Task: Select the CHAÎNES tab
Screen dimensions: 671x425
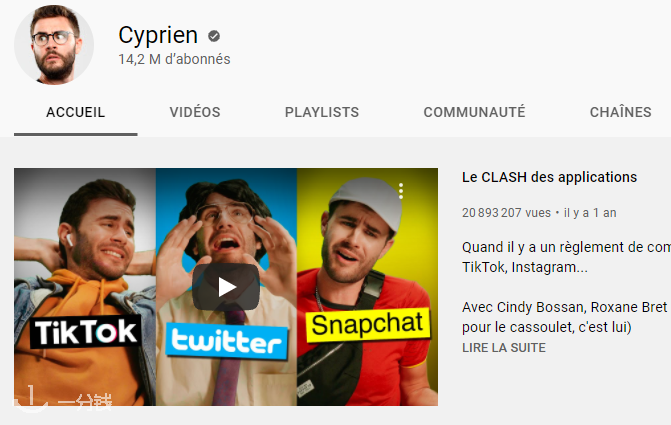Action: 621,112
